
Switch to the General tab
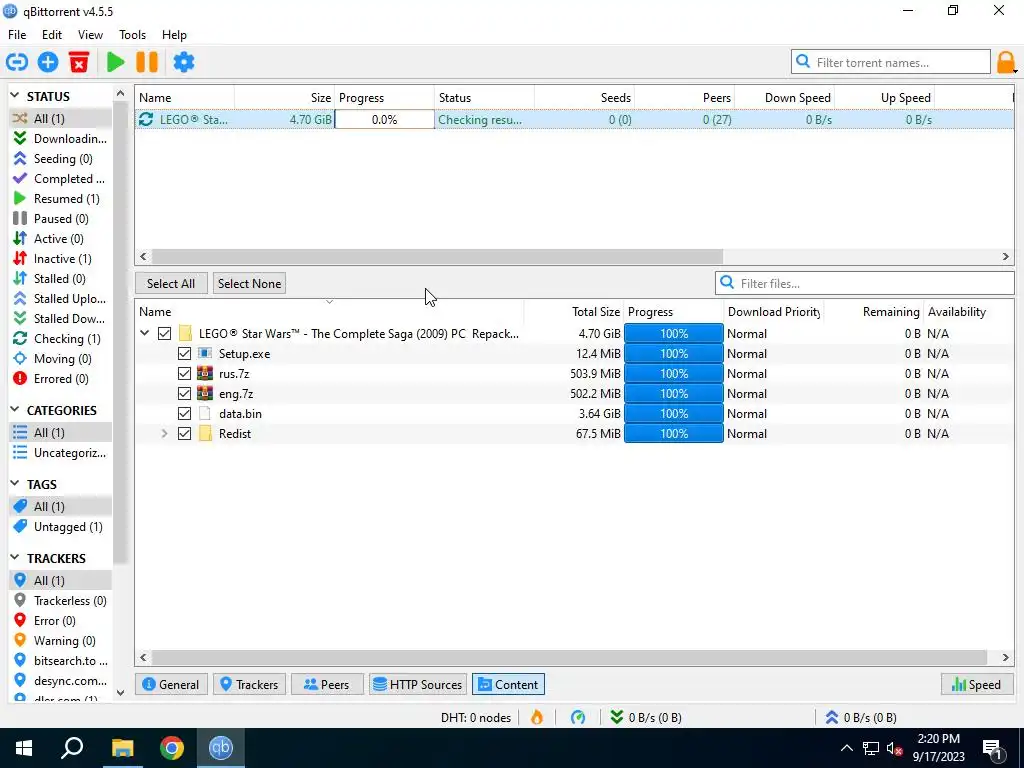(x=171, y=684)
